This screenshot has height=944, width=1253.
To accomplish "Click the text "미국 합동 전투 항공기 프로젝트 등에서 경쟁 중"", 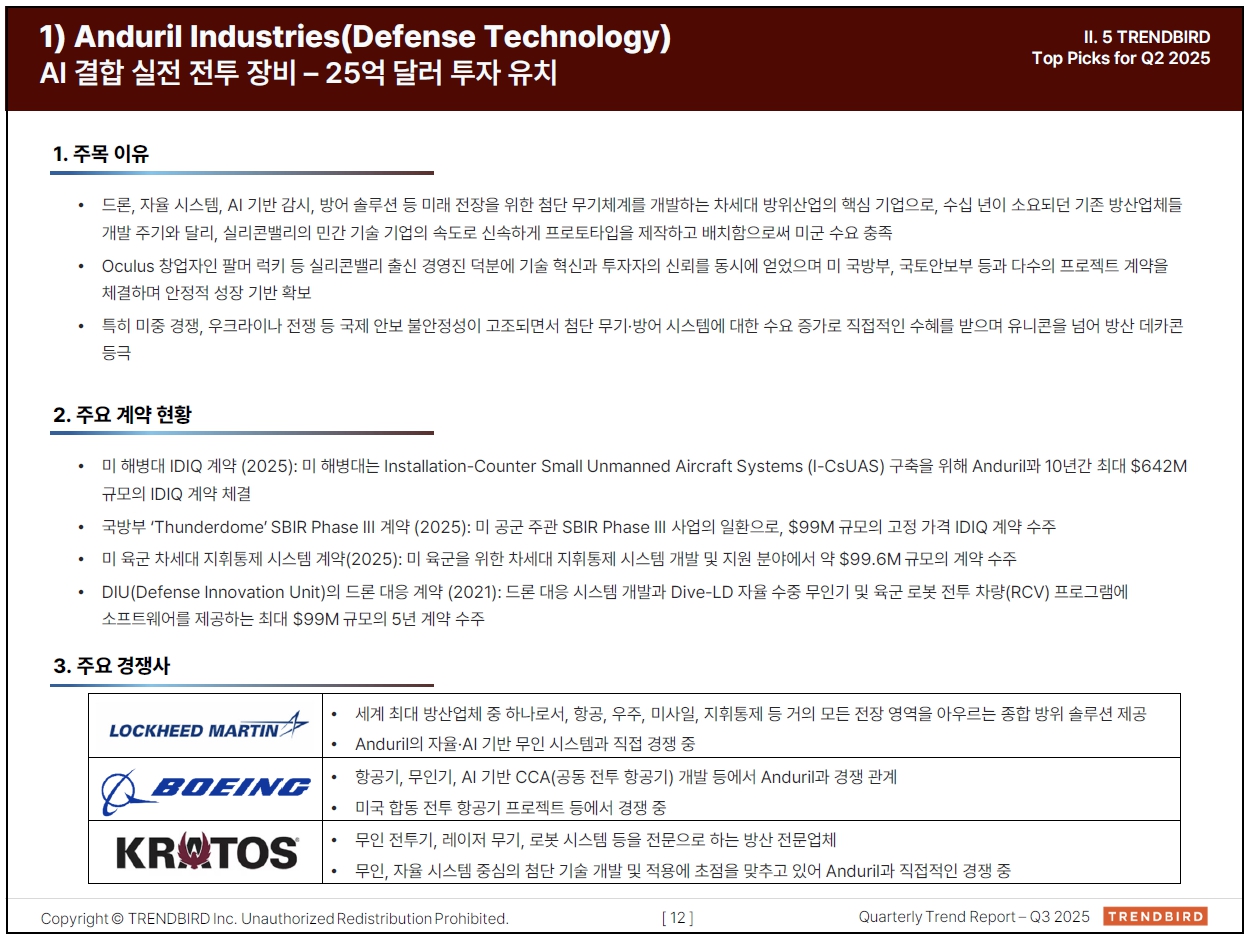I will coord(510,807).
